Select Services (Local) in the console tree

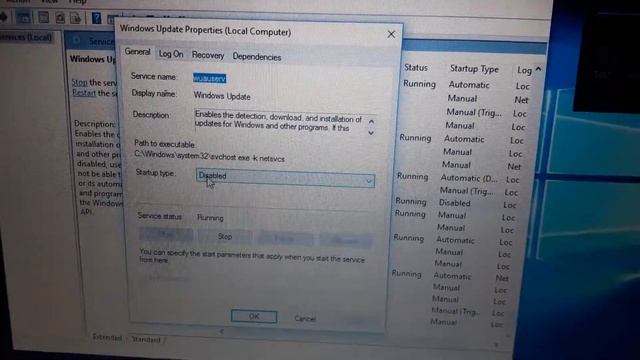(x=27, y=37)
